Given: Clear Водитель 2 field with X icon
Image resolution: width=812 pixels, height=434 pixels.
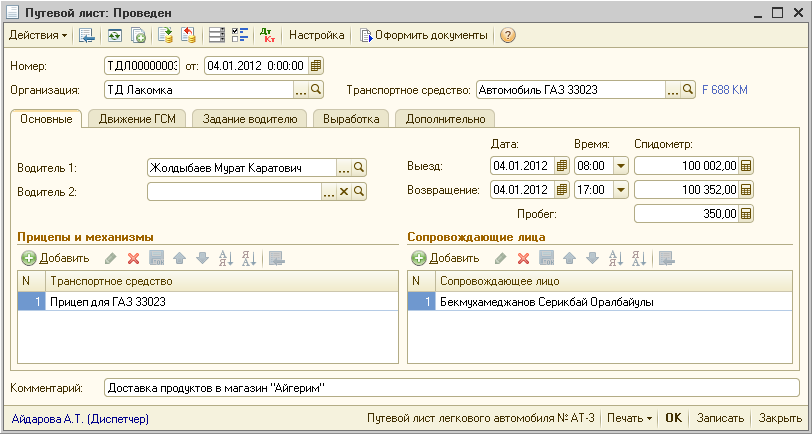Looking at the screenshot, I should 344,190.
